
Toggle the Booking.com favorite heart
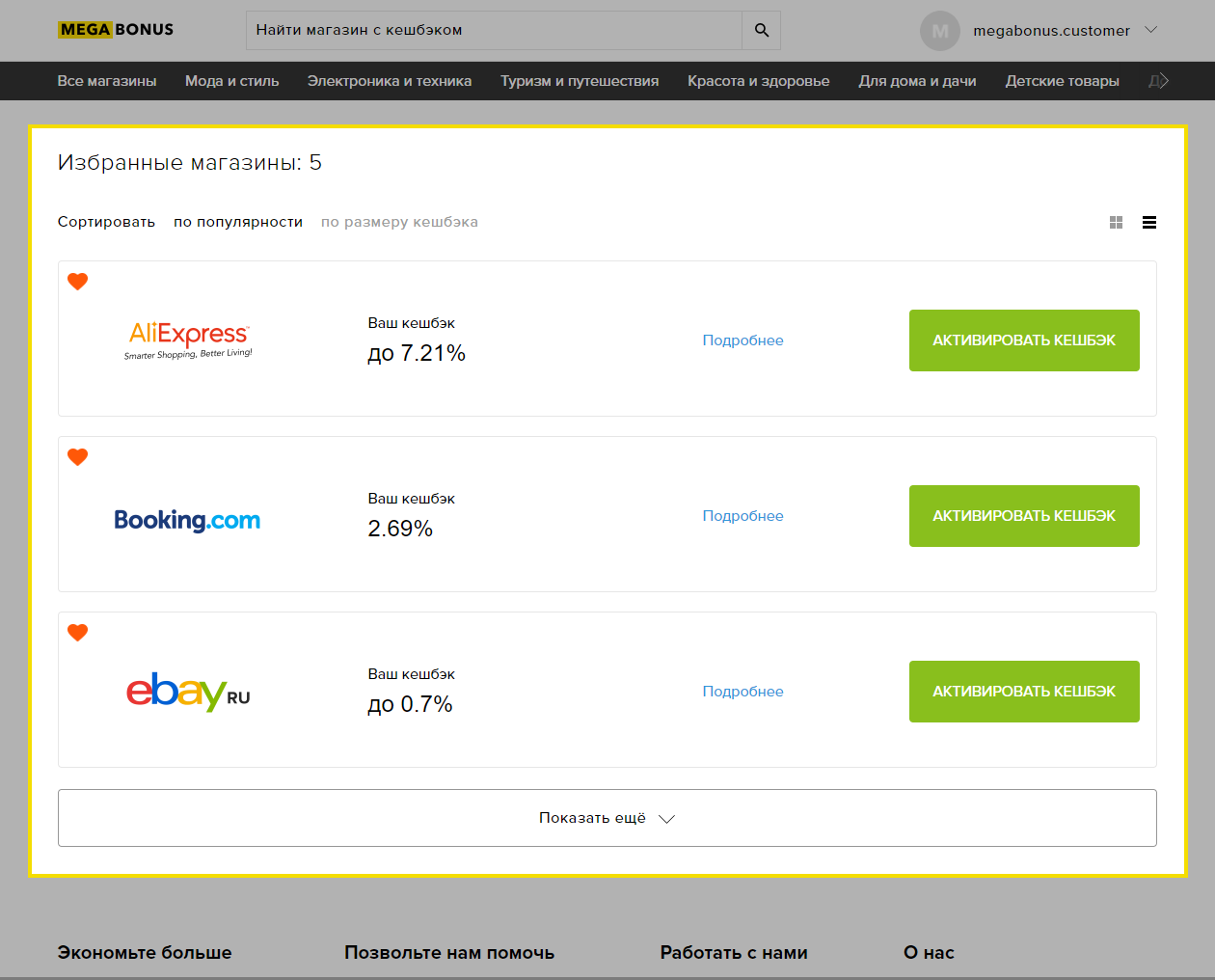[x=78, y=457]
